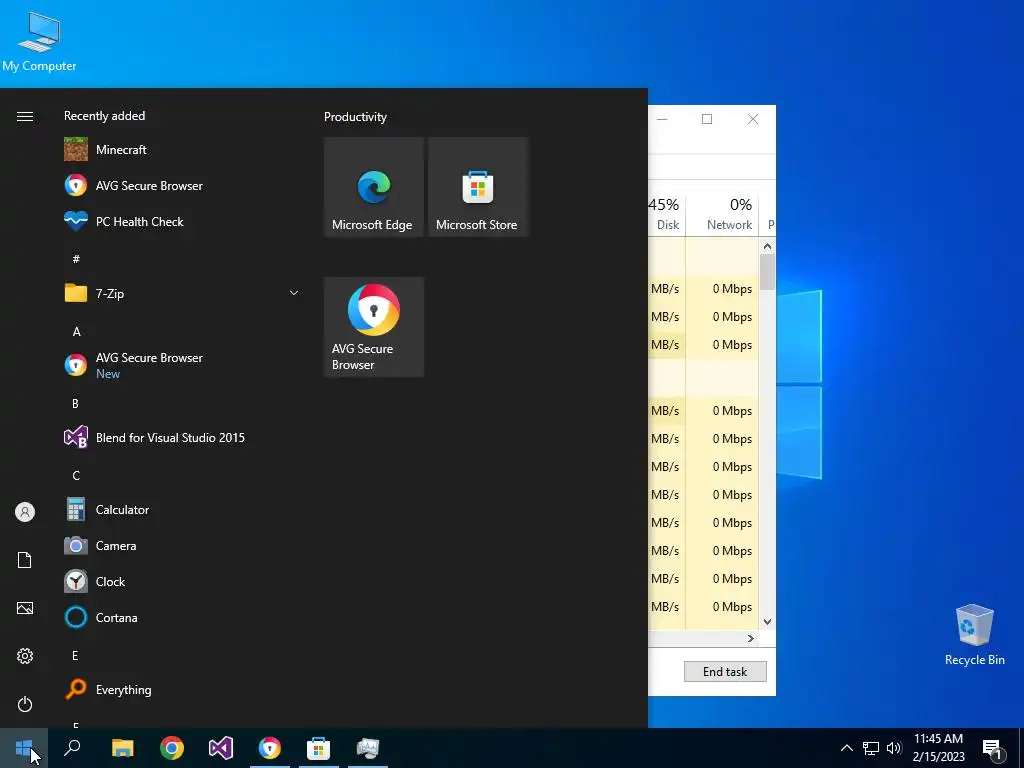Click the letter C index header

(76, 475)
